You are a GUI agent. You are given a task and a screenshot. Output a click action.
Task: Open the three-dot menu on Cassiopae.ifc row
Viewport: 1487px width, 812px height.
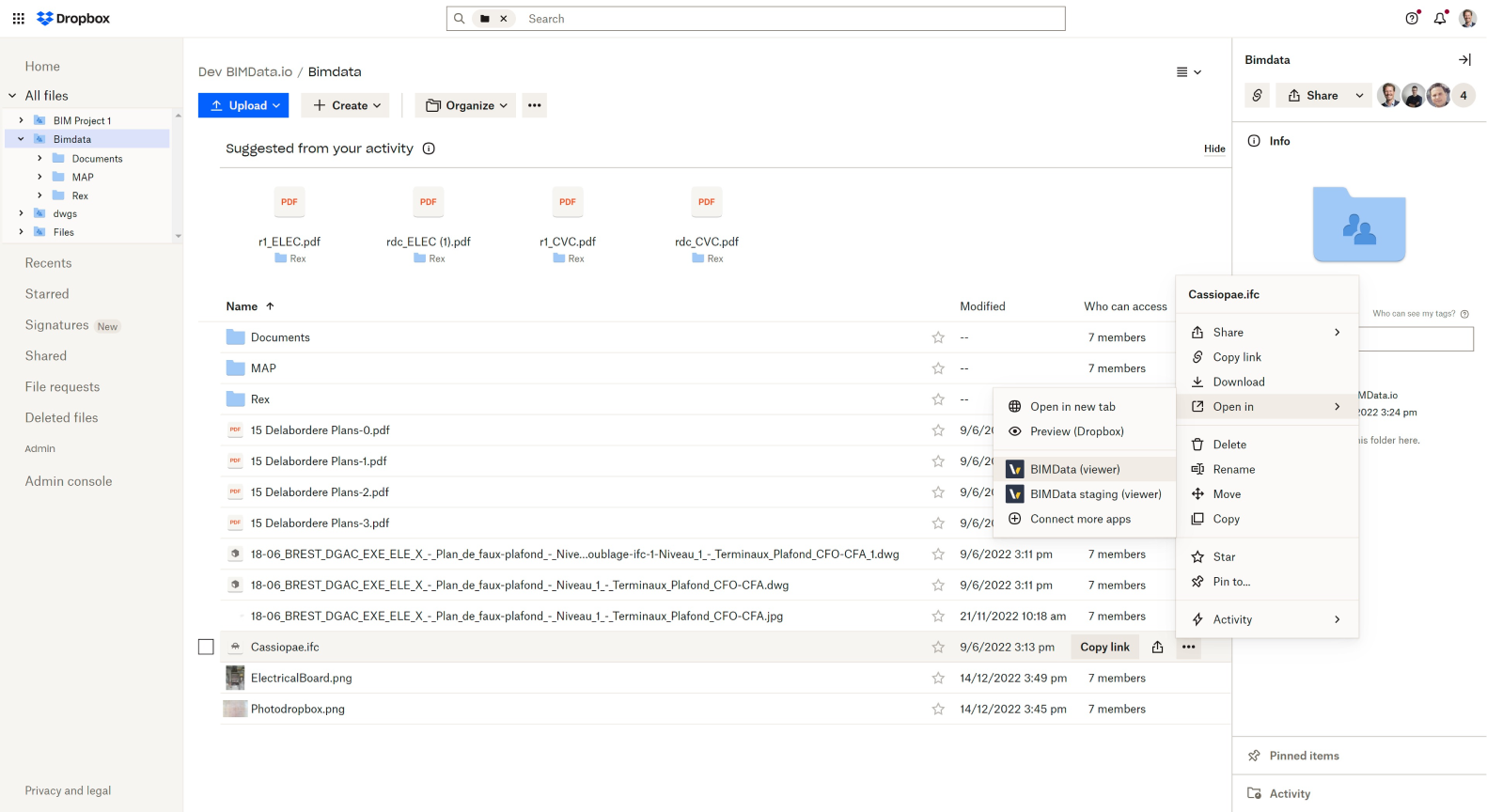click(1189, 647)
